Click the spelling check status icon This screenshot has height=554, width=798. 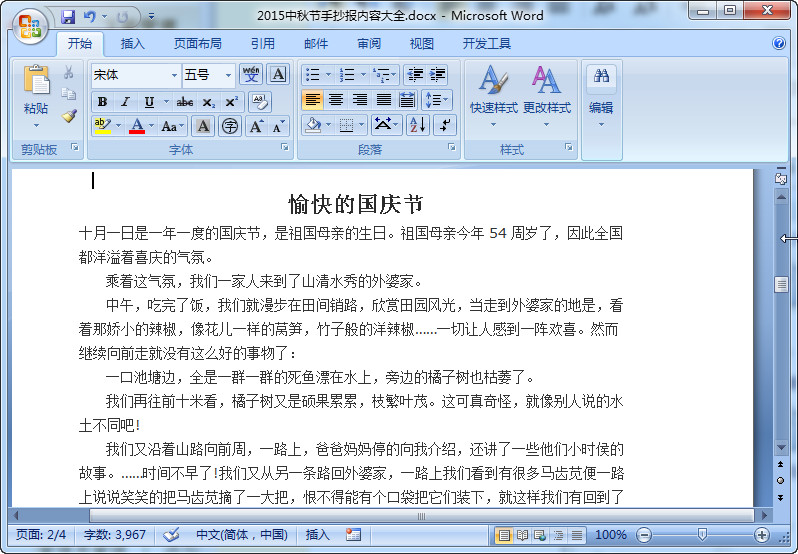(x=172, y=535)
